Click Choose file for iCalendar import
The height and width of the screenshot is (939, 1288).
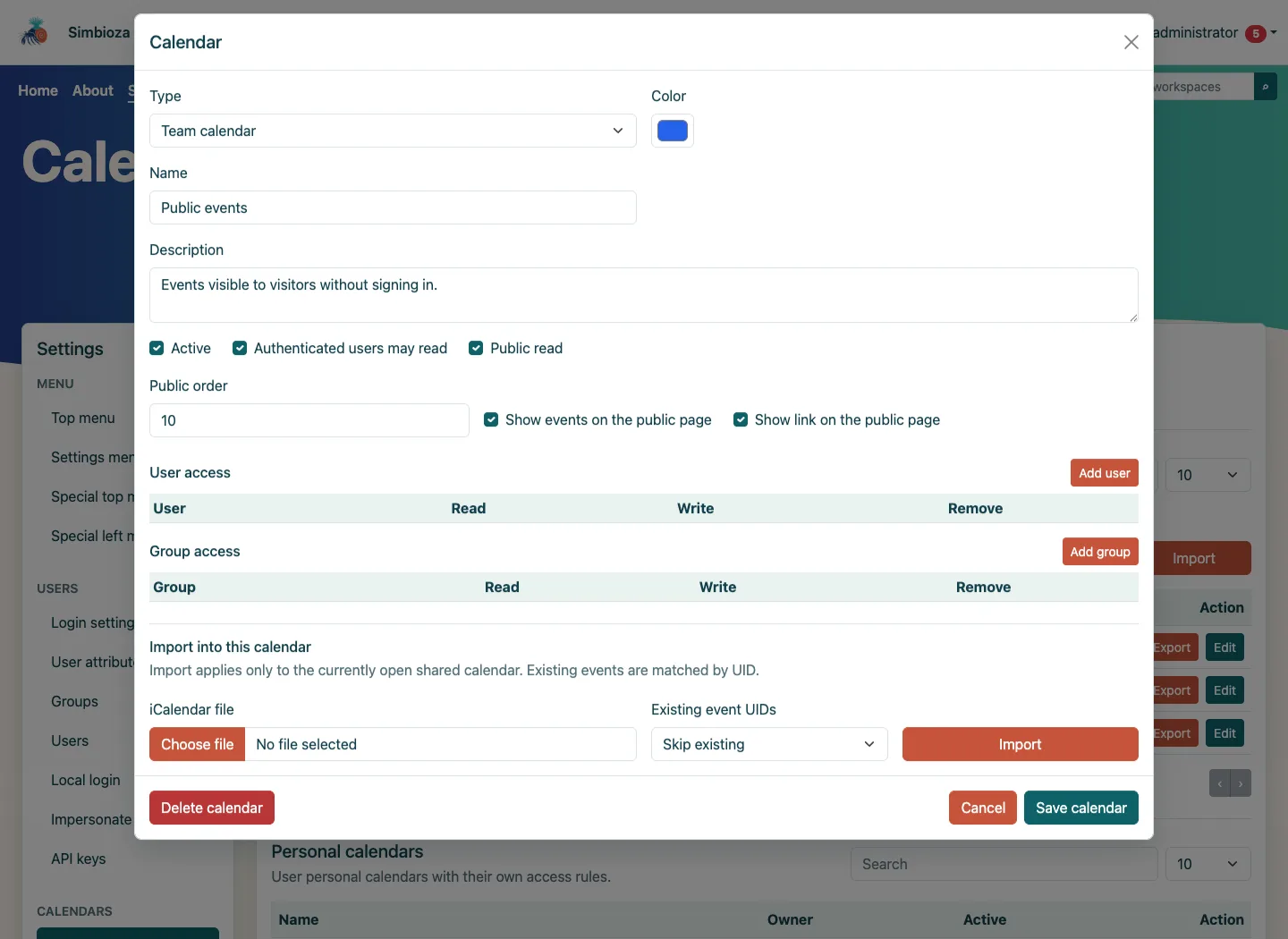[x=197, y=744]
